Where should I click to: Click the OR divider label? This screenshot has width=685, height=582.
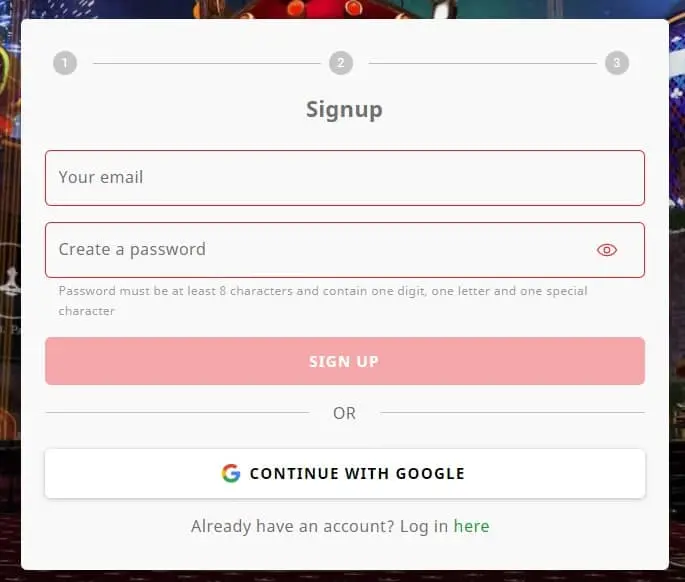click(x=344, y=413)
